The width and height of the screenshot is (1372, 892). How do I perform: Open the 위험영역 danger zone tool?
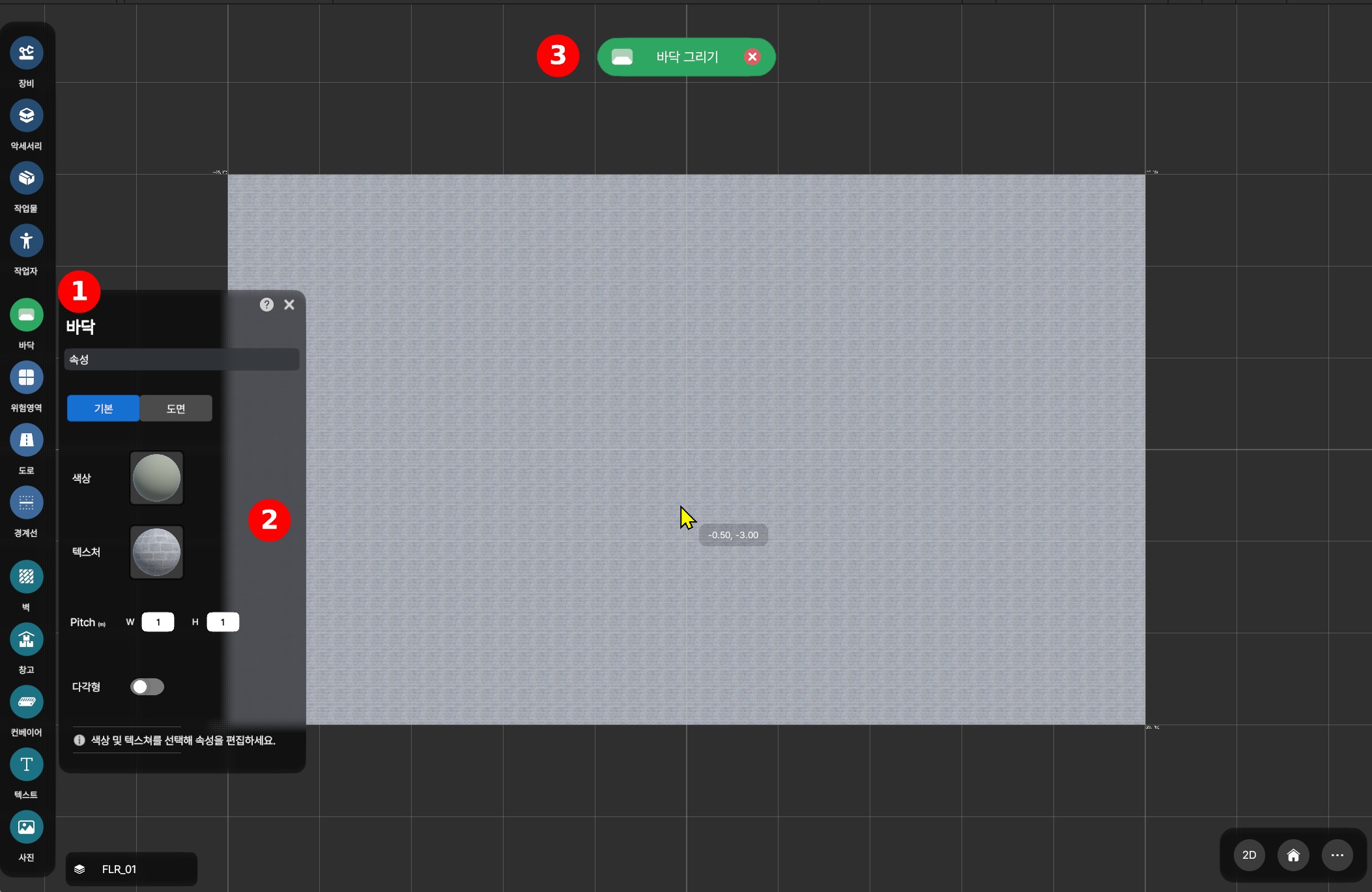pyautogui.click(x=26, y=378)
